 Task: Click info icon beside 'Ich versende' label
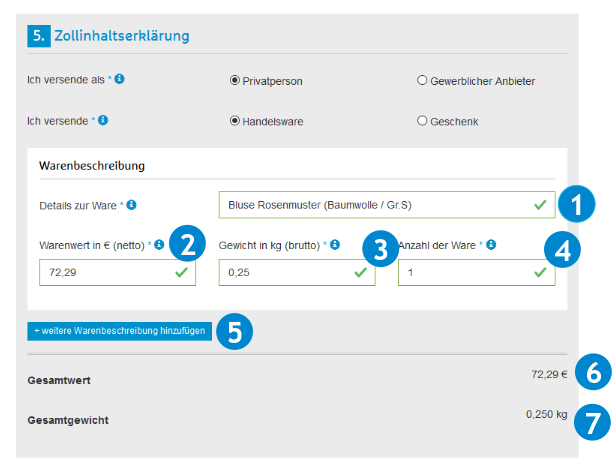(103, 120)
